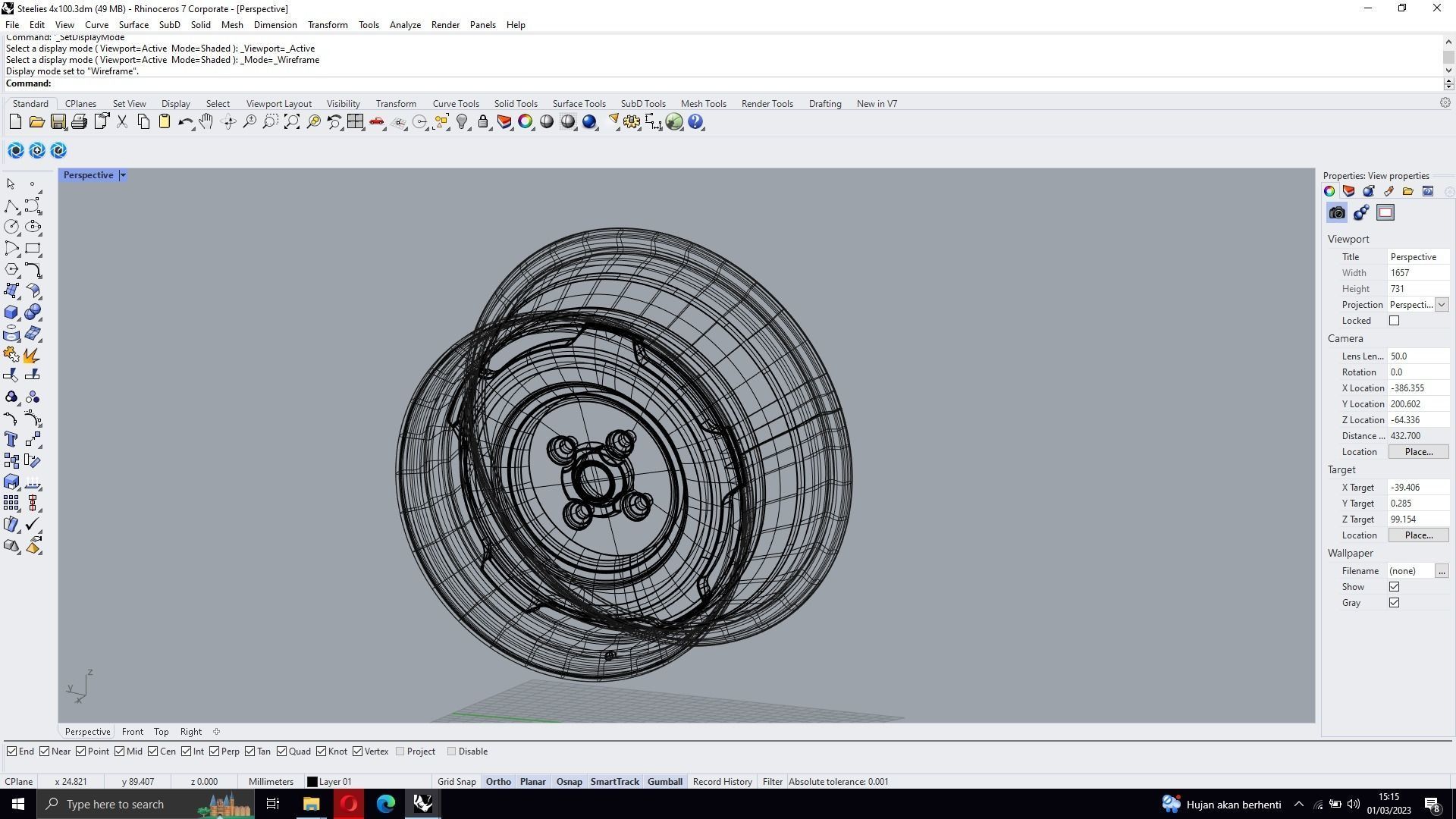The height and width of the screenshot is (819, 1456).
Task: Uncheck the Gray wallpaper checkbox
Action: (x=1394, y=603)
